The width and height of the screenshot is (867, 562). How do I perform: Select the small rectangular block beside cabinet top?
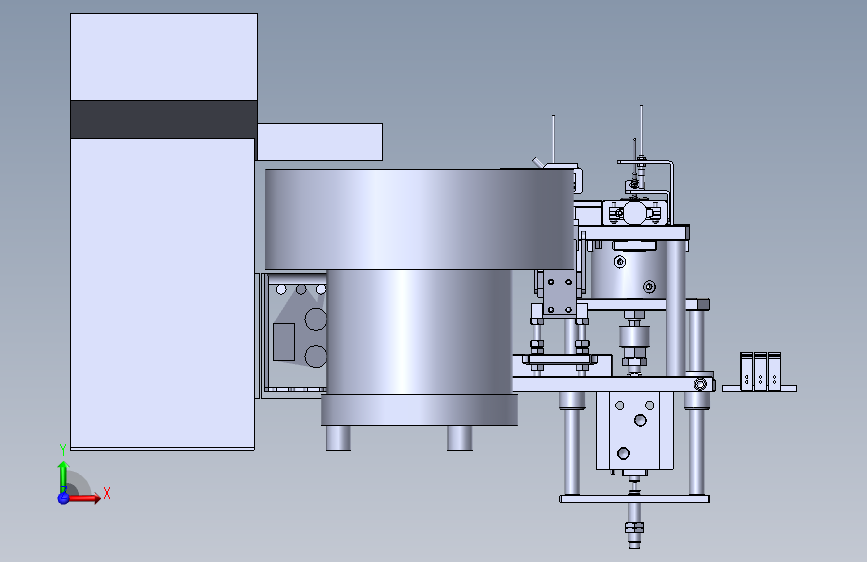(320, 142)
